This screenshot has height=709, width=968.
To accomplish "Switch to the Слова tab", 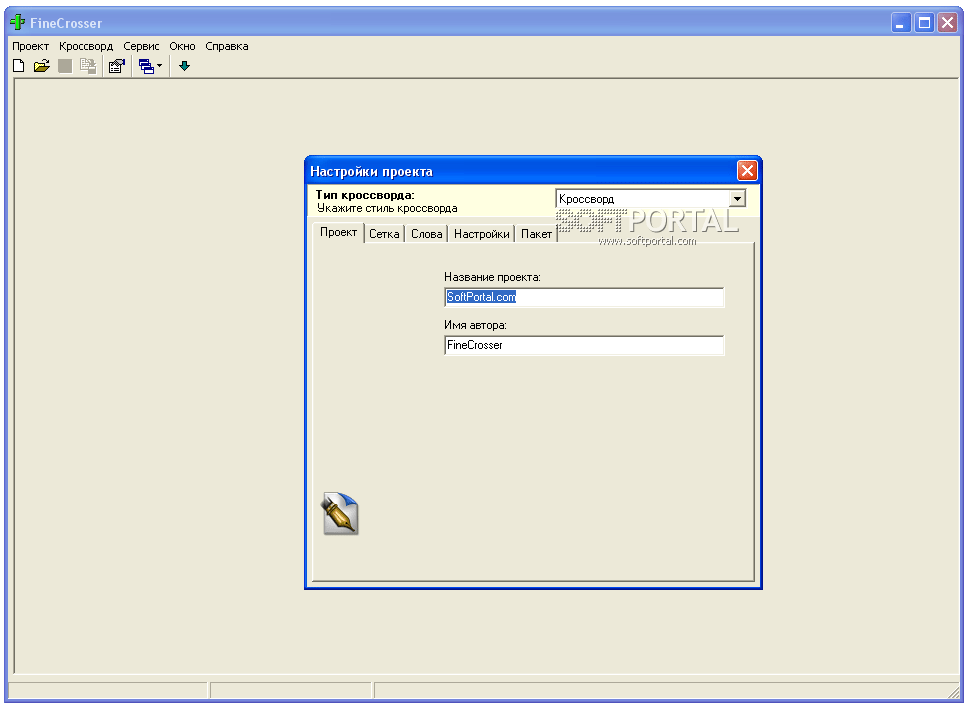I will click(427, 234).
